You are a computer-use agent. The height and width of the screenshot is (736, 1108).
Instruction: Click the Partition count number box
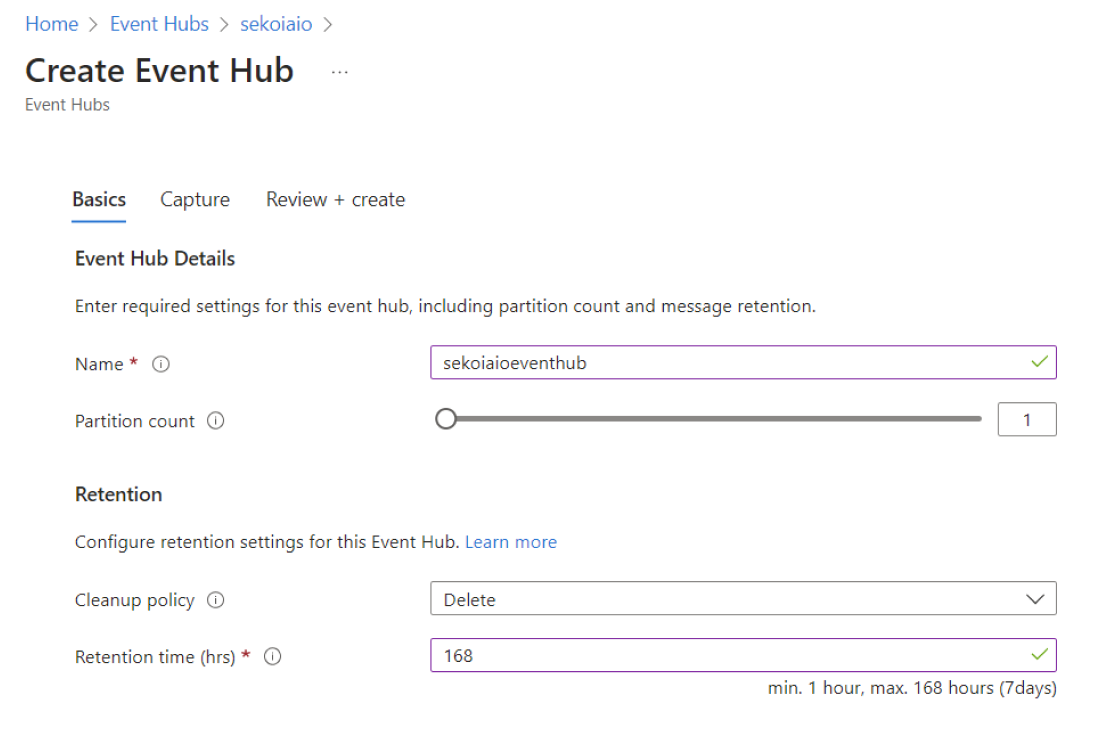[1026, 420]
